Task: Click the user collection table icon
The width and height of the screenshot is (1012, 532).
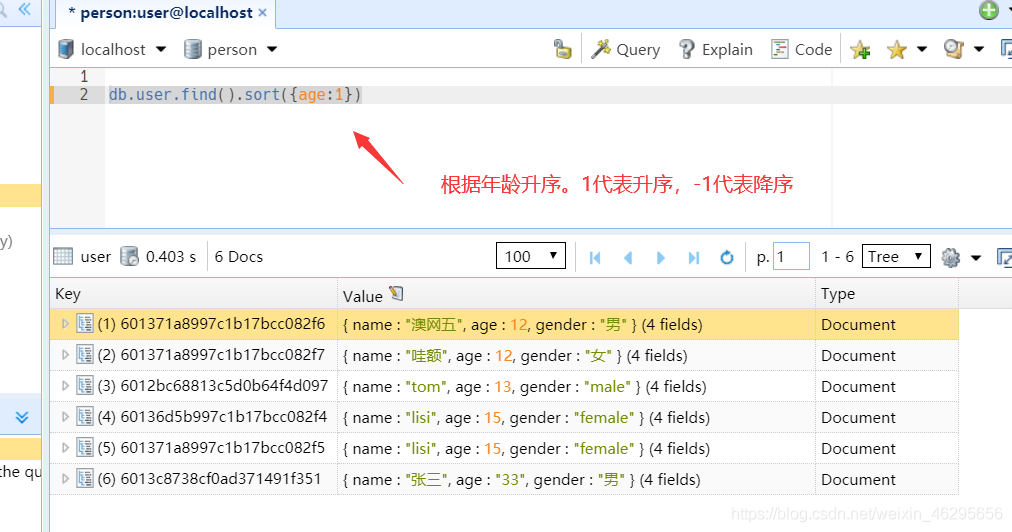Action: (x=63, y=256)
